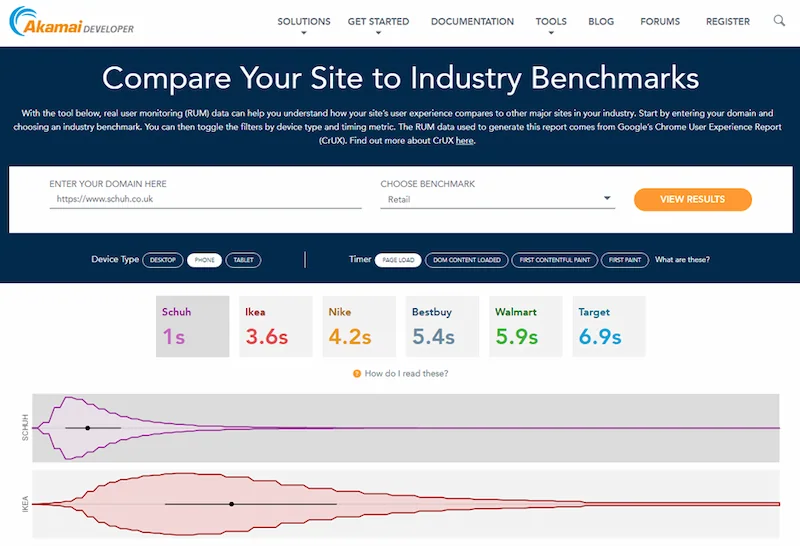Switch timer to First Paint

coord(624,260)
